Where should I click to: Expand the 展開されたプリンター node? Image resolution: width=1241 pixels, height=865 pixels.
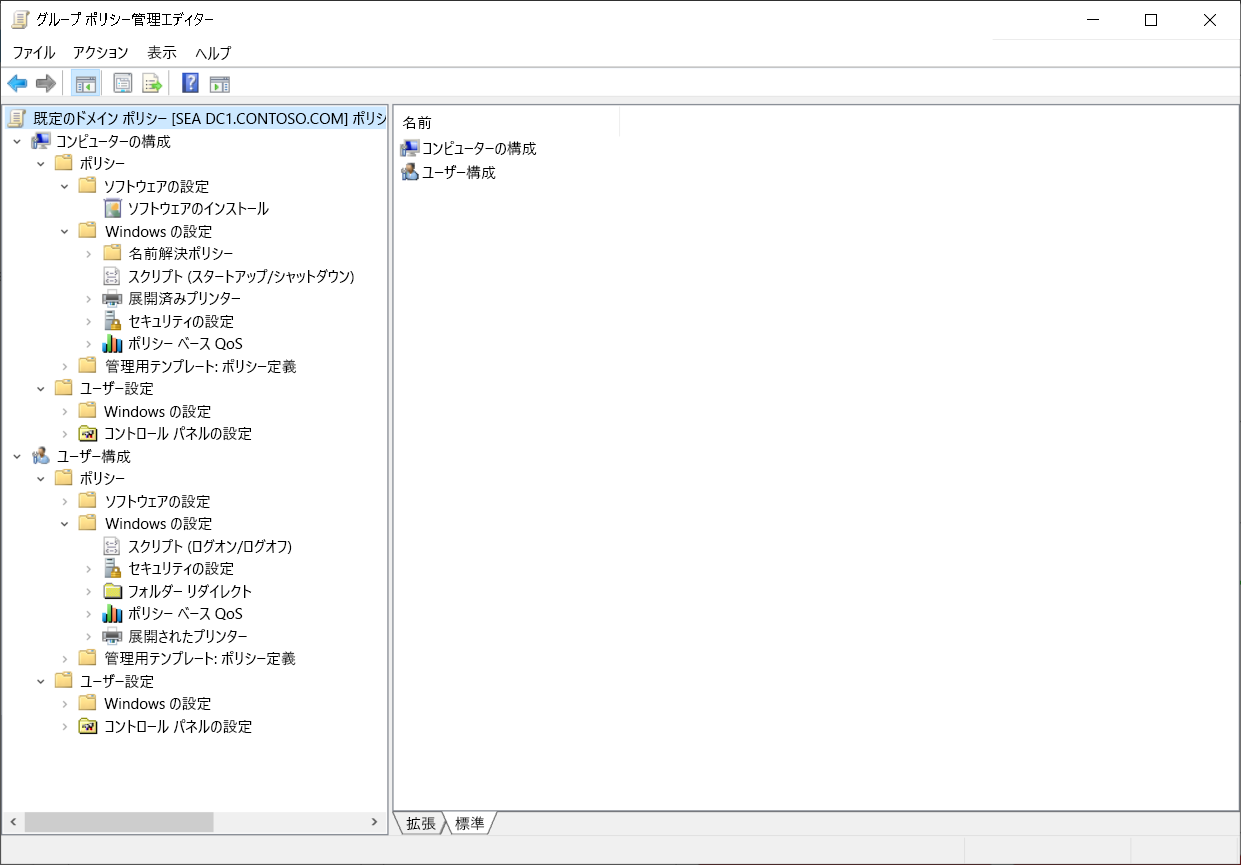pos(89,637)
